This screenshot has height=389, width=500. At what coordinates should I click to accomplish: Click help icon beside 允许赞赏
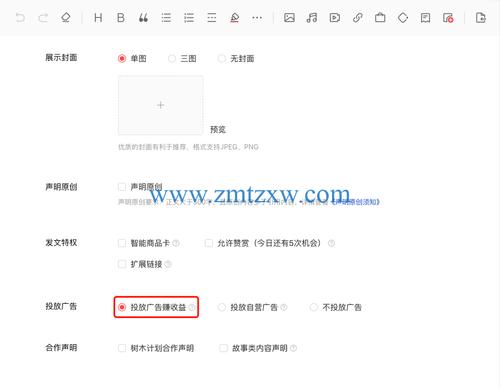click(331, 243)
